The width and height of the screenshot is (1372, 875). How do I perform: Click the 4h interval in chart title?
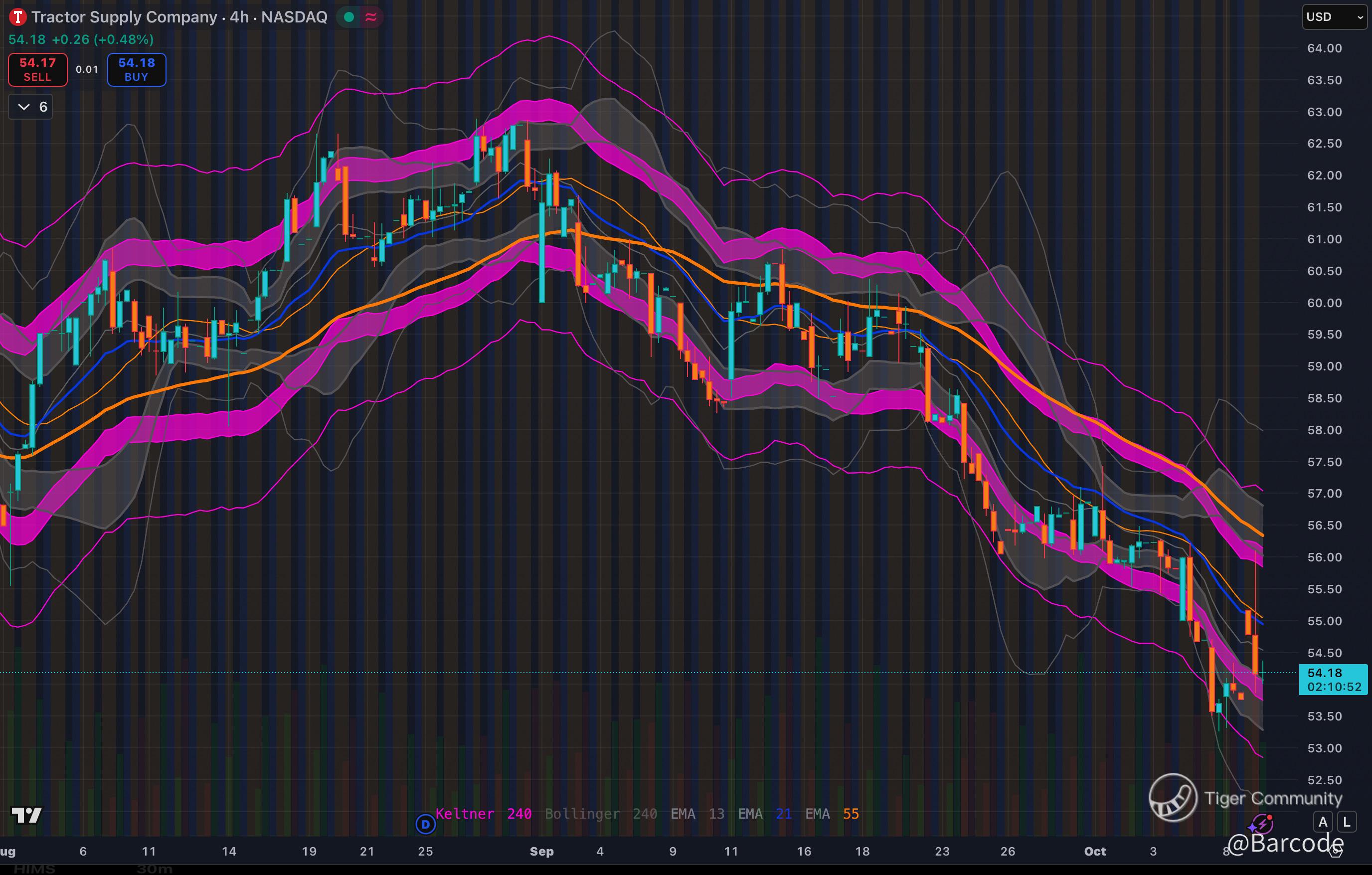pyautogui.click(x=239, y=17)
